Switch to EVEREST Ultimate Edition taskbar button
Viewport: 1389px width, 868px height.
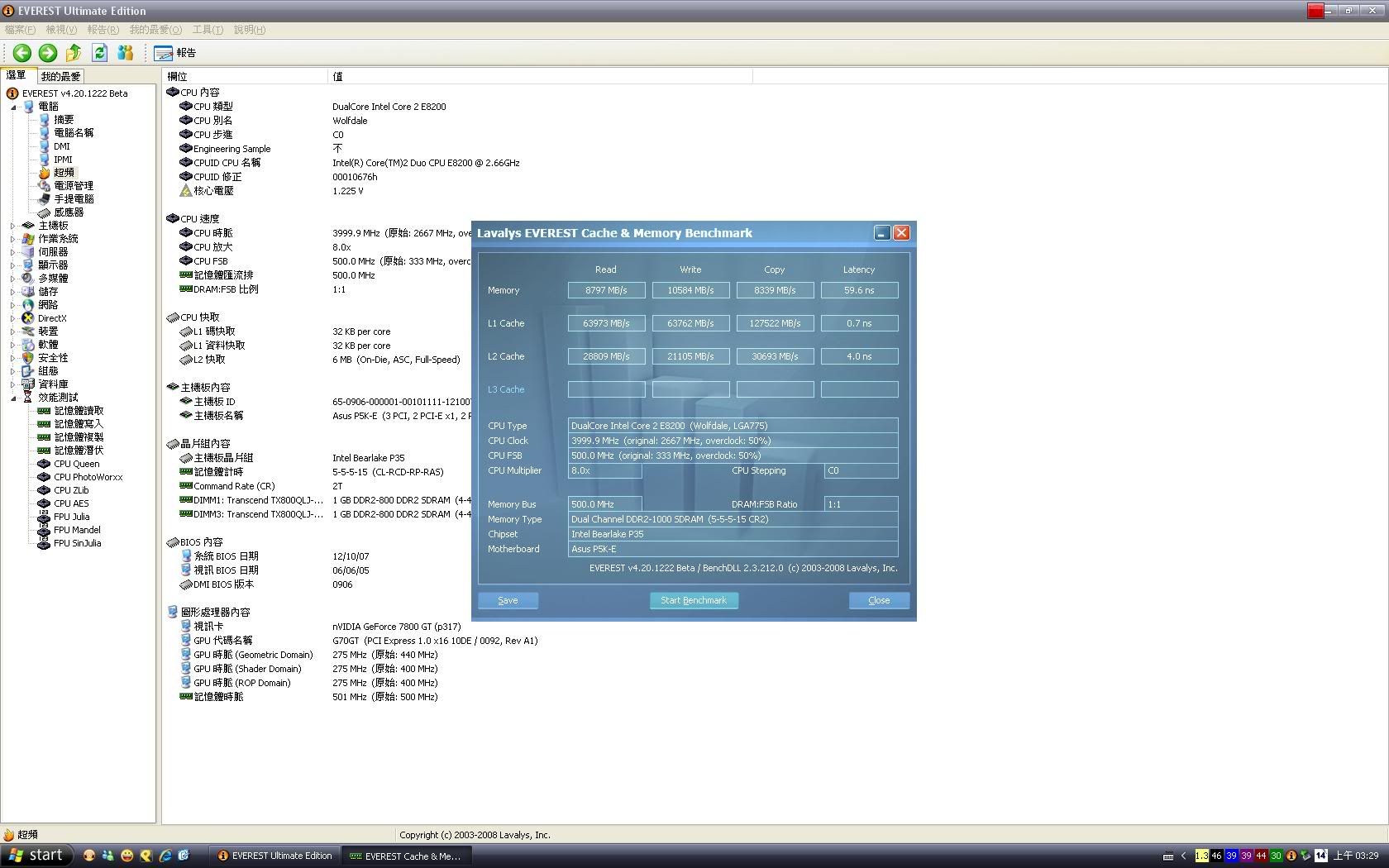275,856
